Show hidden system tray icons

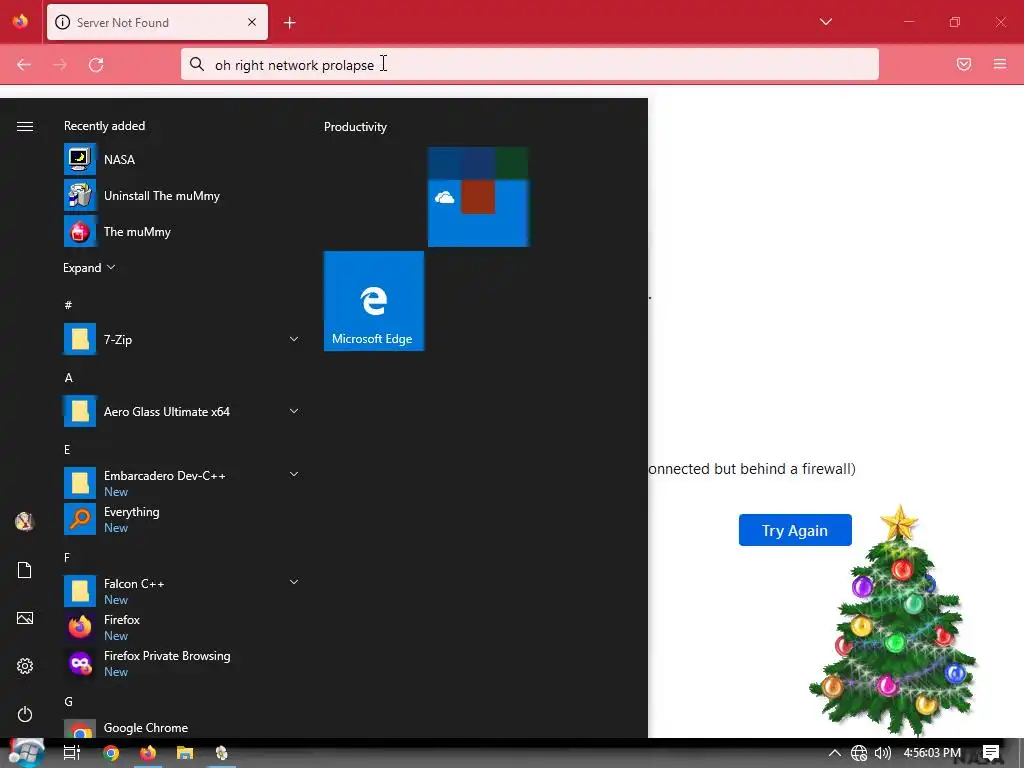(835, 753)
